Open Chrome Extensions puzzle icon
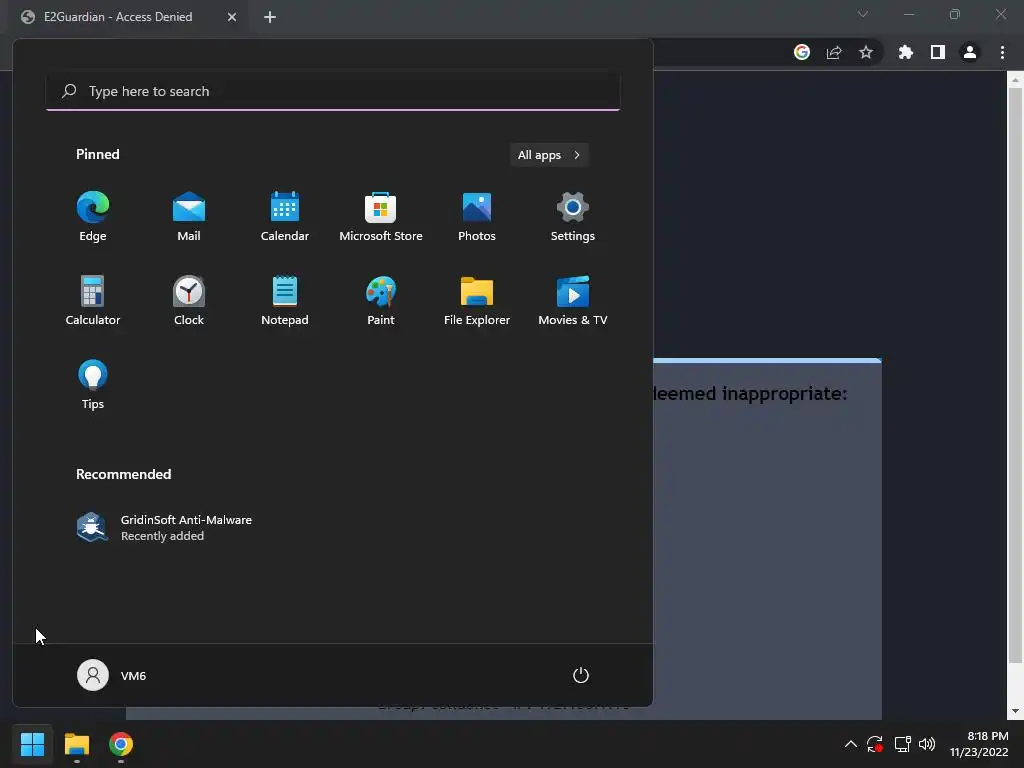Image resolution: width=1024 pixels, height=768 pixels. pos(906,52)
